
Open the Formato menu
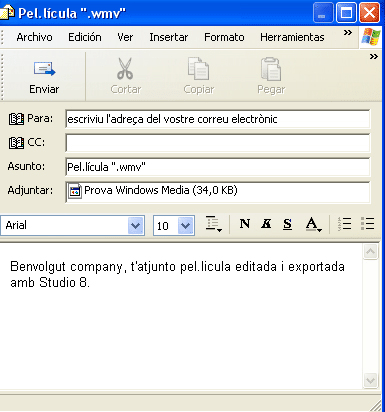point(224,37)
